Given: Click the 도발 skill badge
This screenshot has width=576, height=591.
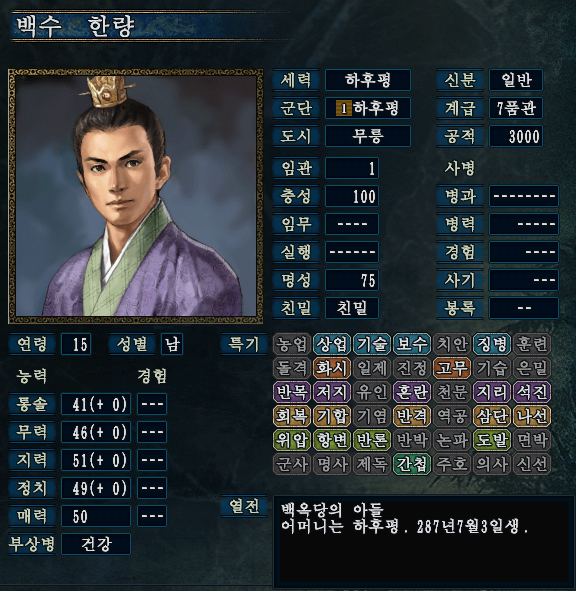Looking at the screenshot, I should [x=492, y=440].
